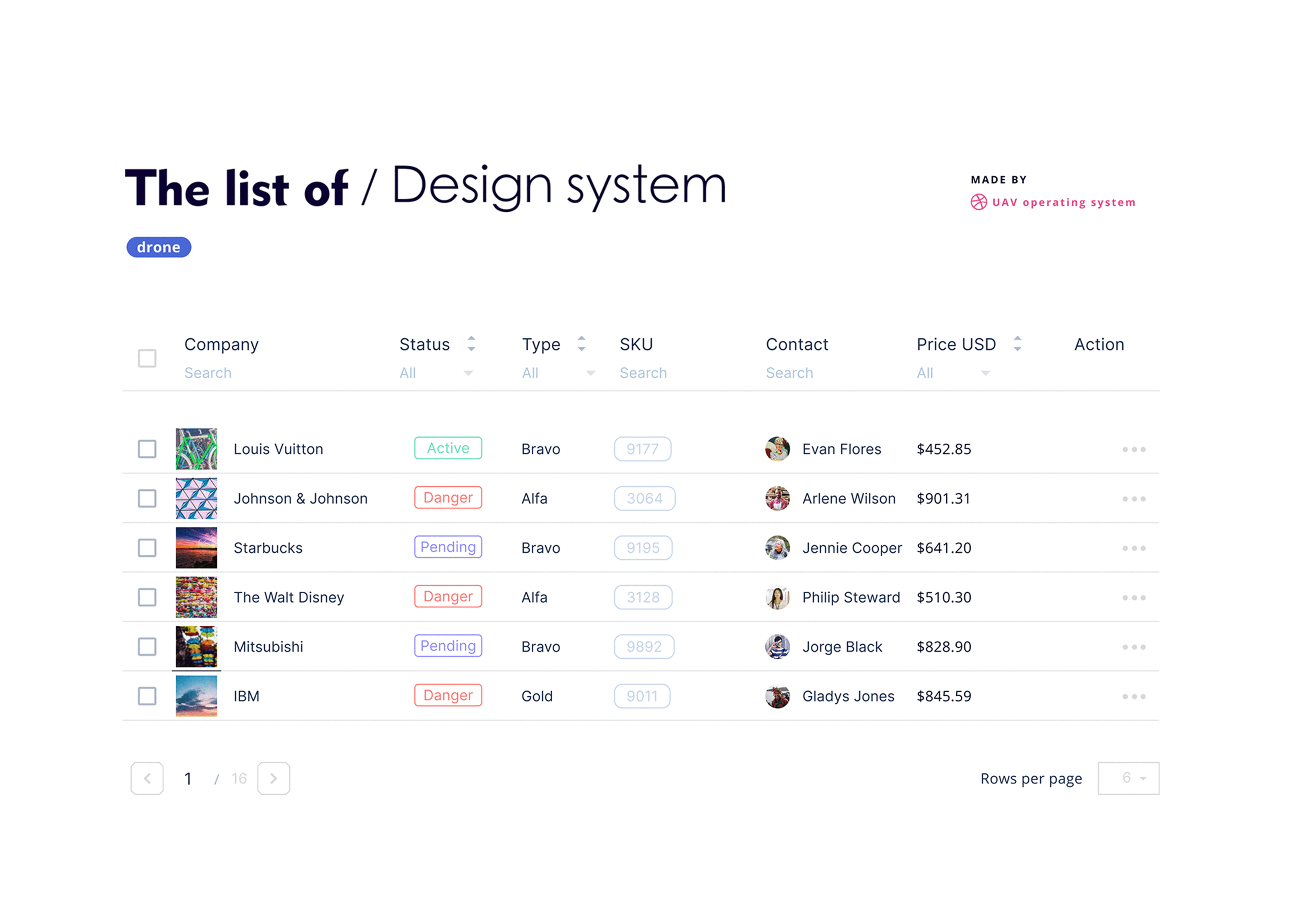The height and width of the screenshot is (924, 1291).
Task: Click Jennie Cooper avatar
Action: 778,548
